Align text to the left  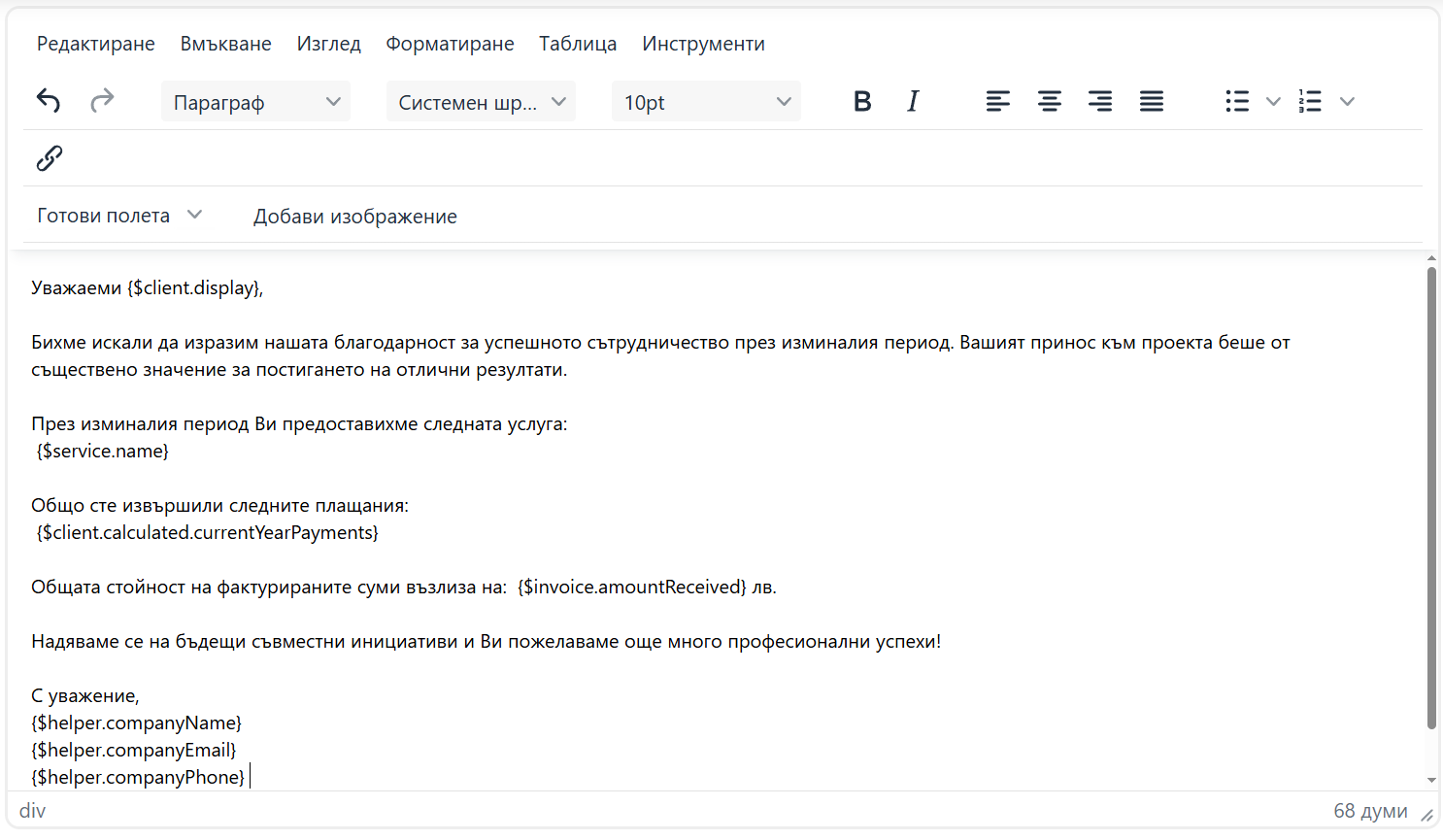point(998,101)
